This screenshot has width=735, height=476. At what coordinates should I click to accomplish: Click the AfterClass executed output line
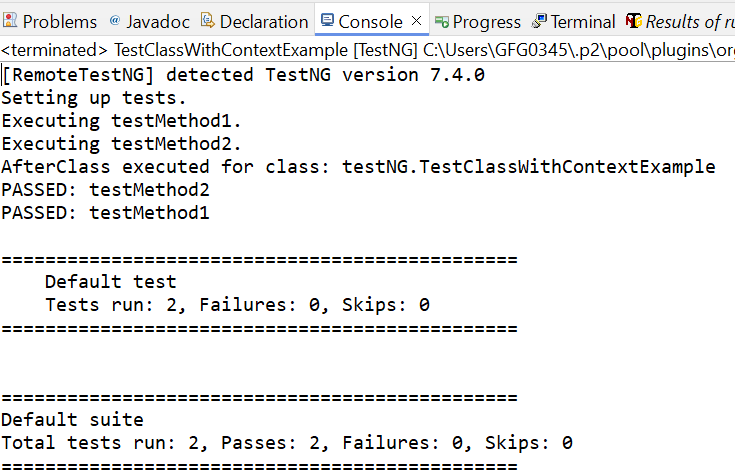(358, 166)
